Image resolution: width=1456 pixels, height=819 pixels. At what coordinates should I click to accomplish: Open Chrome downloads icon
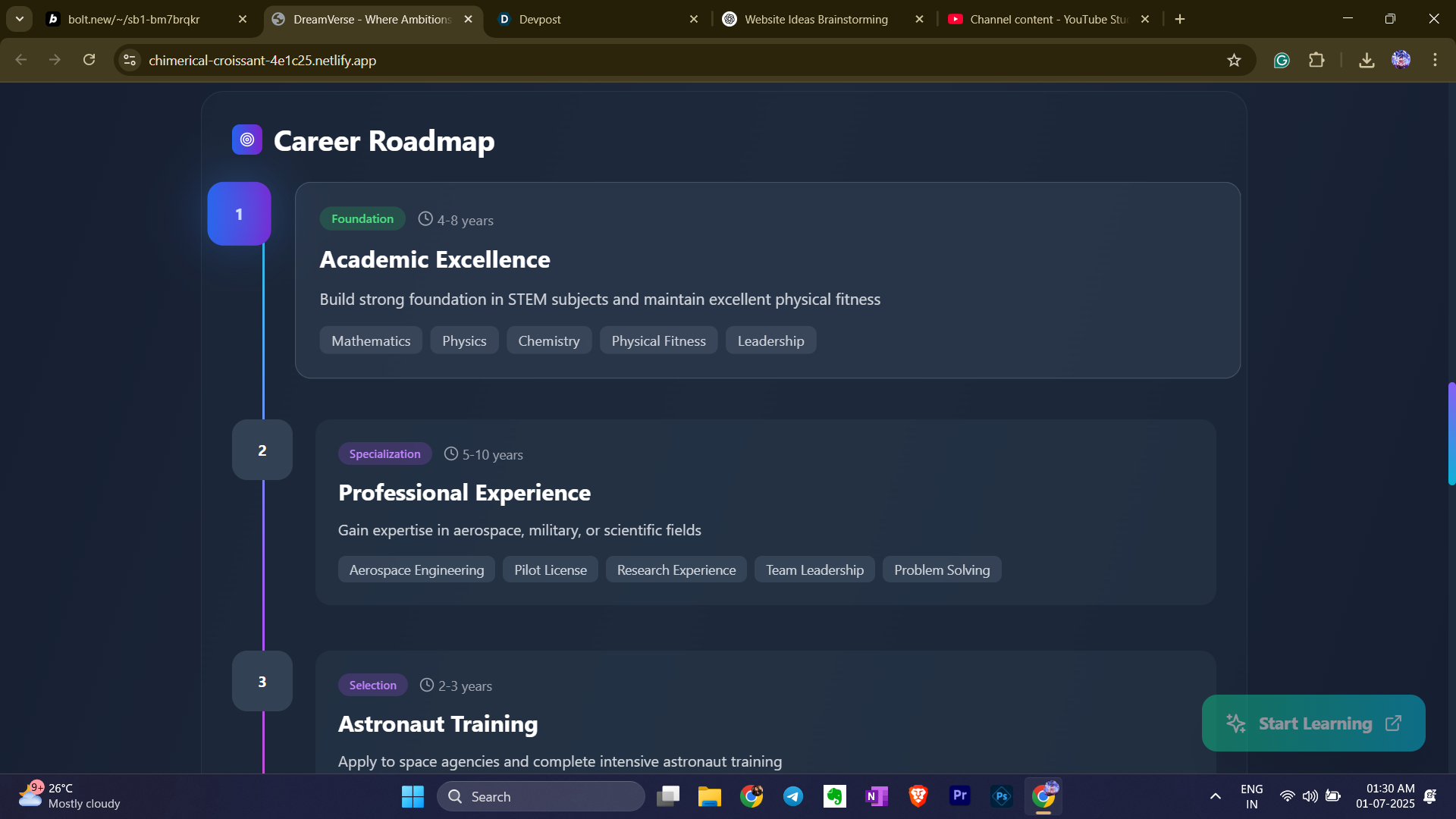[x=1367, y=61]
